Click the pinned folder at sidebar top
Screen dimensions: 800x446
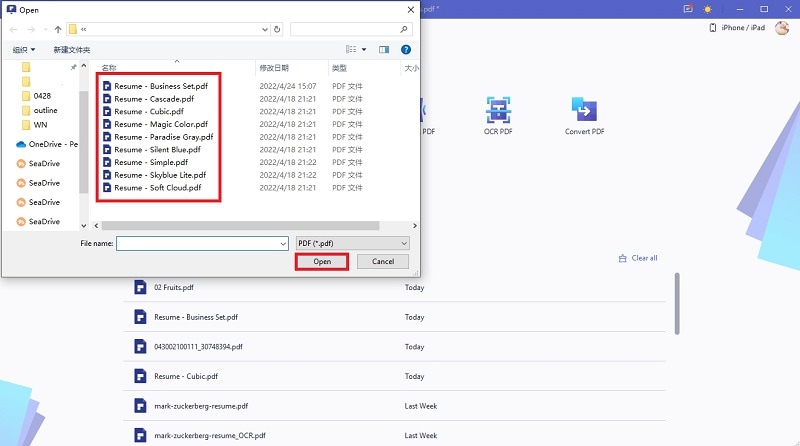point(27,67)
